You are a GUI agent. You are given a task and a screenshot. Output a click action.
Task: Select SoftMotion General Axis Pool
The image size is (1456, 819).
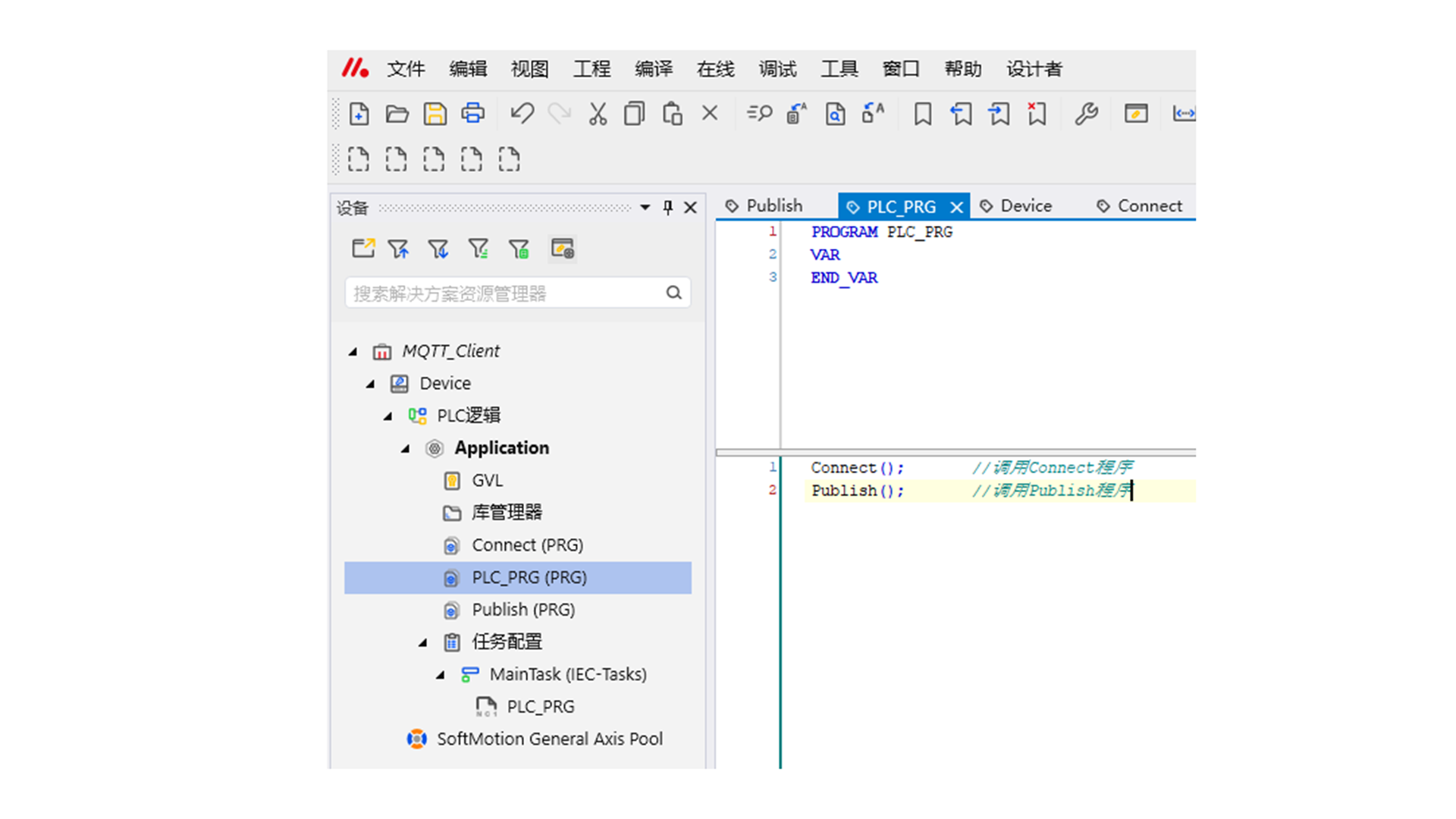549,739
